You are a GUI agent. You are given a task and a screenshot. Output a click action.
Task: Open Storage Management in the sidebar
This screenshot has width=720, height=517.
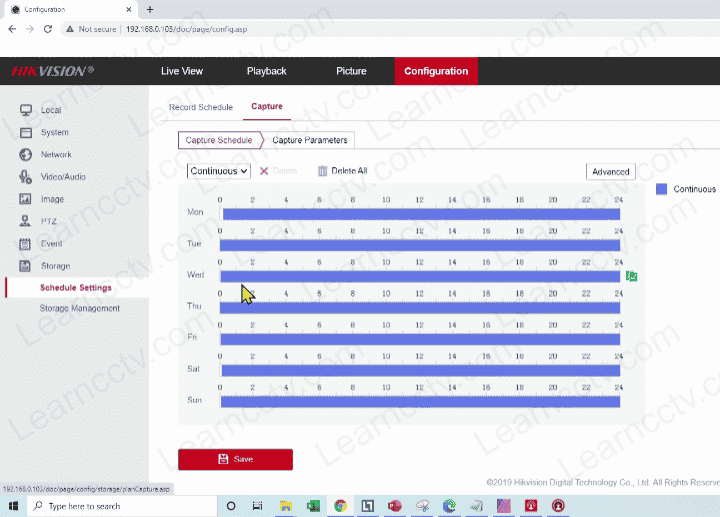tap(79, 308)
